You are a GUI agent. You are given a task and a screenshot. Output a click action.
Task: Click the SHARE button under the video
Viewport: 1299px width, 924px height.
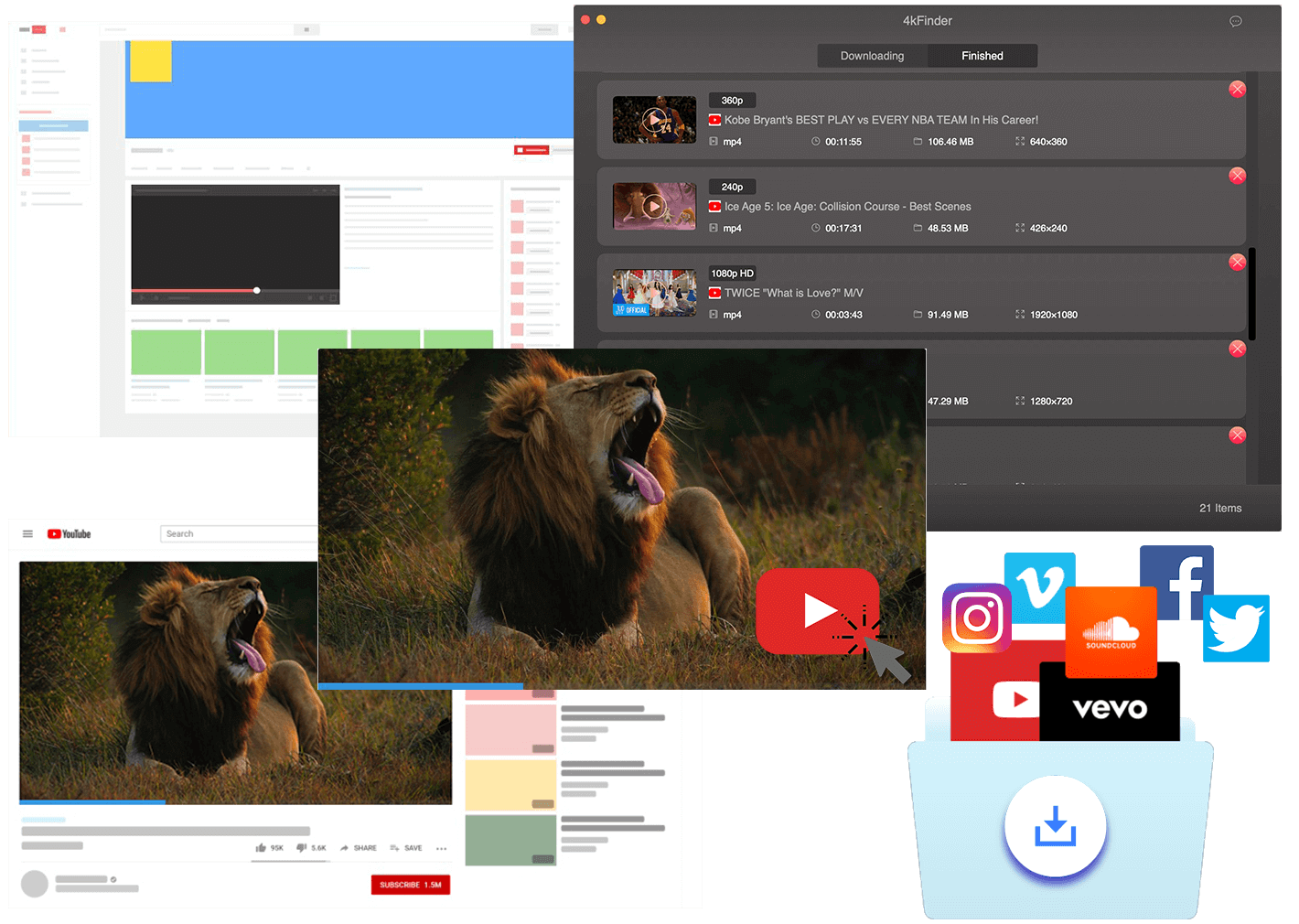click(359, 848)
